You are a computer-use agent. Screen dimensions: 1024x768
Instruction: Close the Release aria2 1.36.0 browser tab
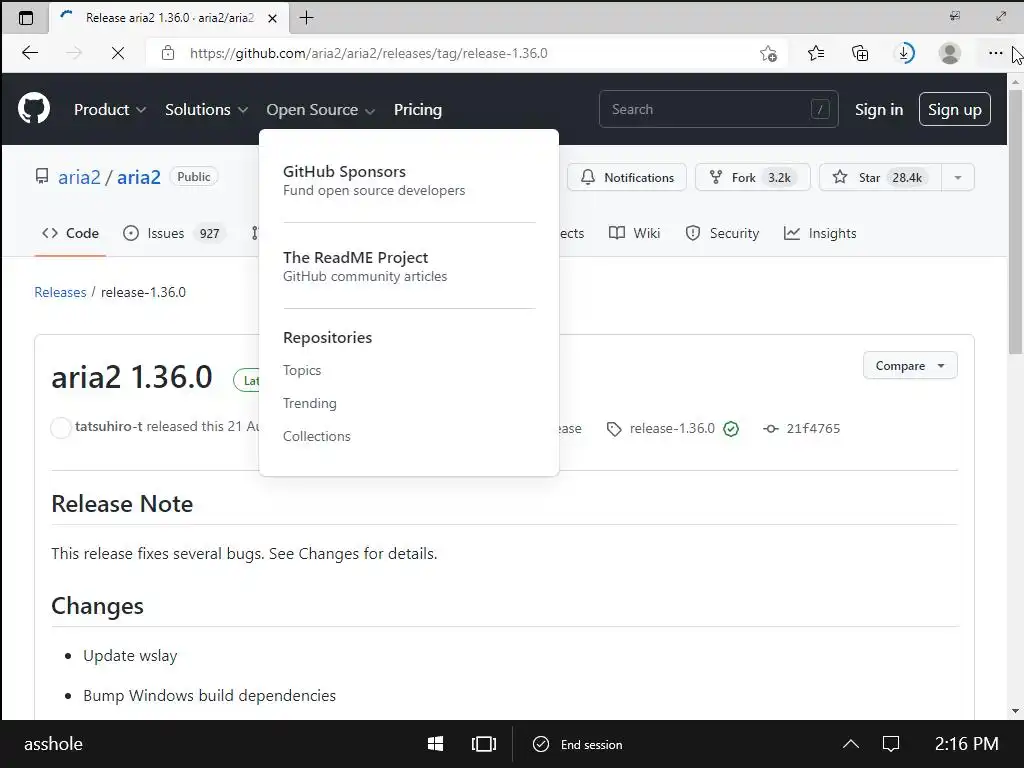pos(272,18)
